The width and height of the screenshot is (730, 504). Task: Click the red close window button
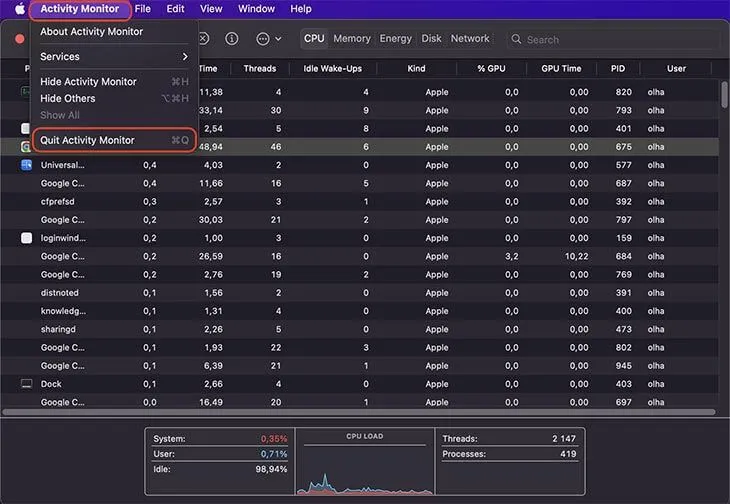point(20,39)
